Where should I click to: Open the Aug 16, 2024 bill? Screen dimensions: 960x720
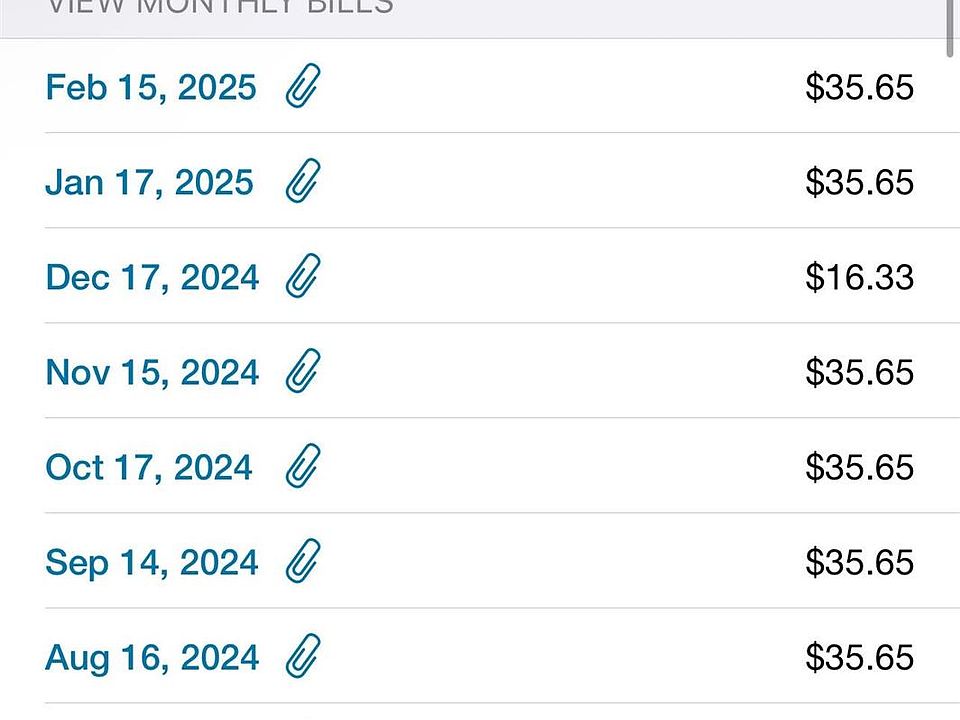coord(152,657)
